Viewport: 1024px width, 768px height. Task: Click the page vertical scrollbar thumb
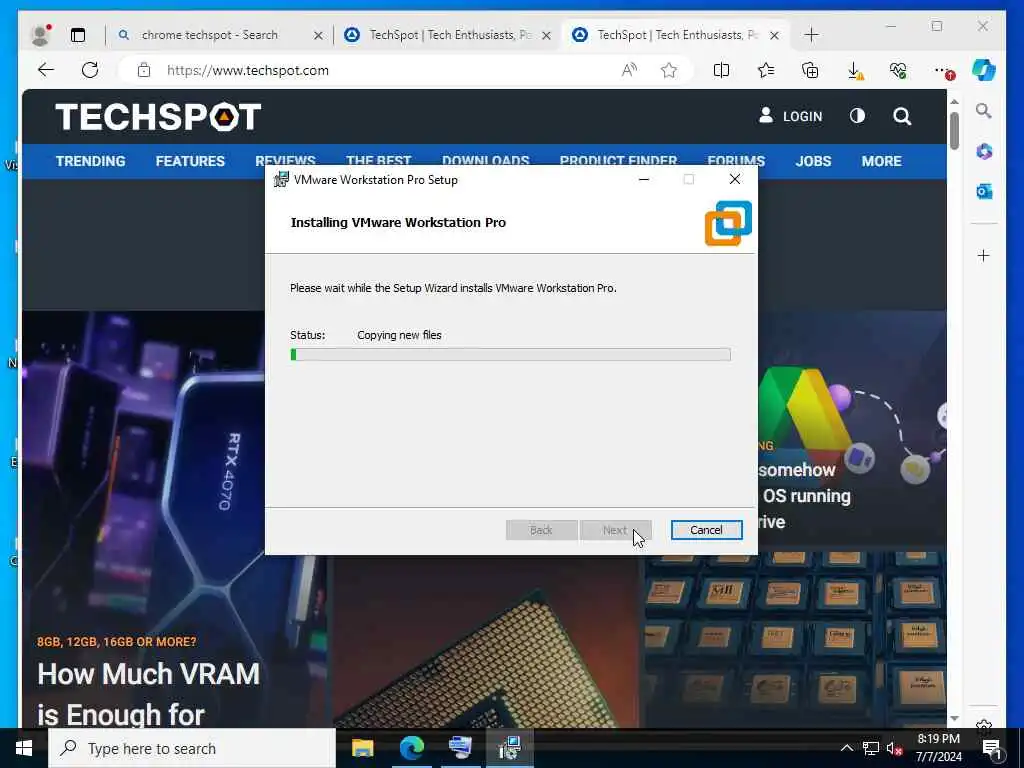(x=954, y=131)
